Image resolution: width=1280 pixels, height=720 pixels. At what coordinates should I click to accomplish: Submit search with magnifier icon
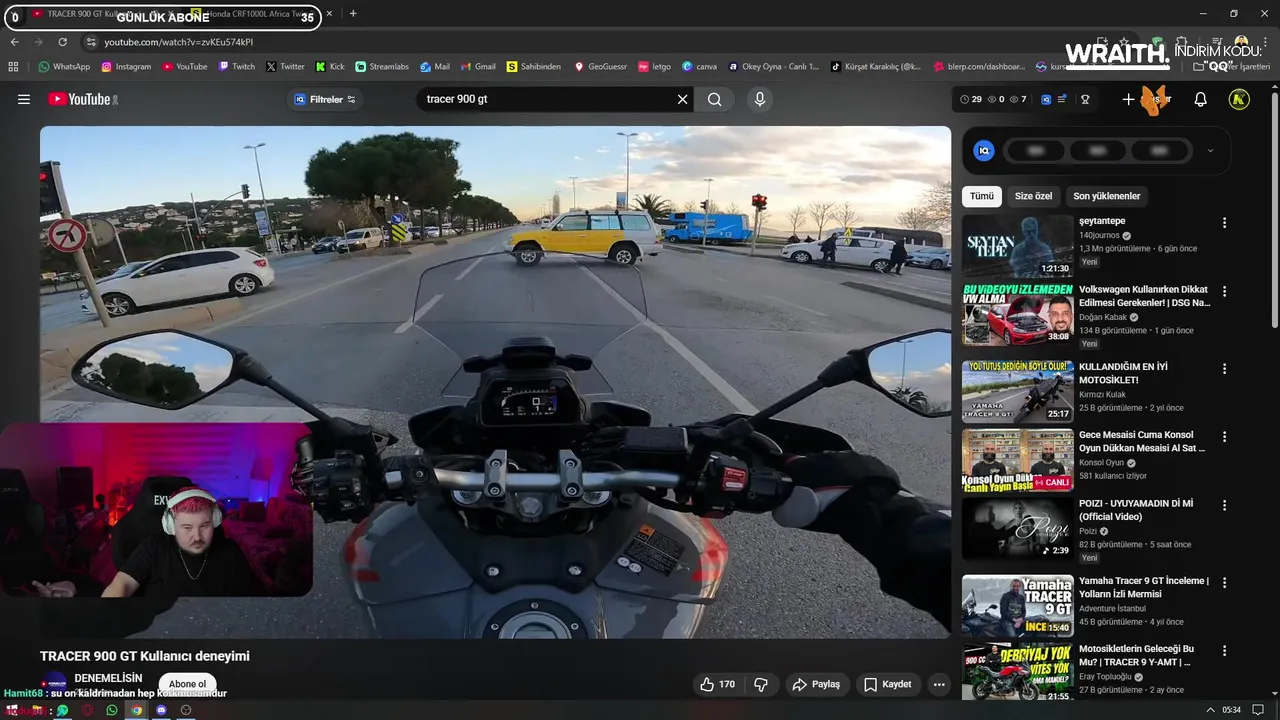click(x=714, y=99)
